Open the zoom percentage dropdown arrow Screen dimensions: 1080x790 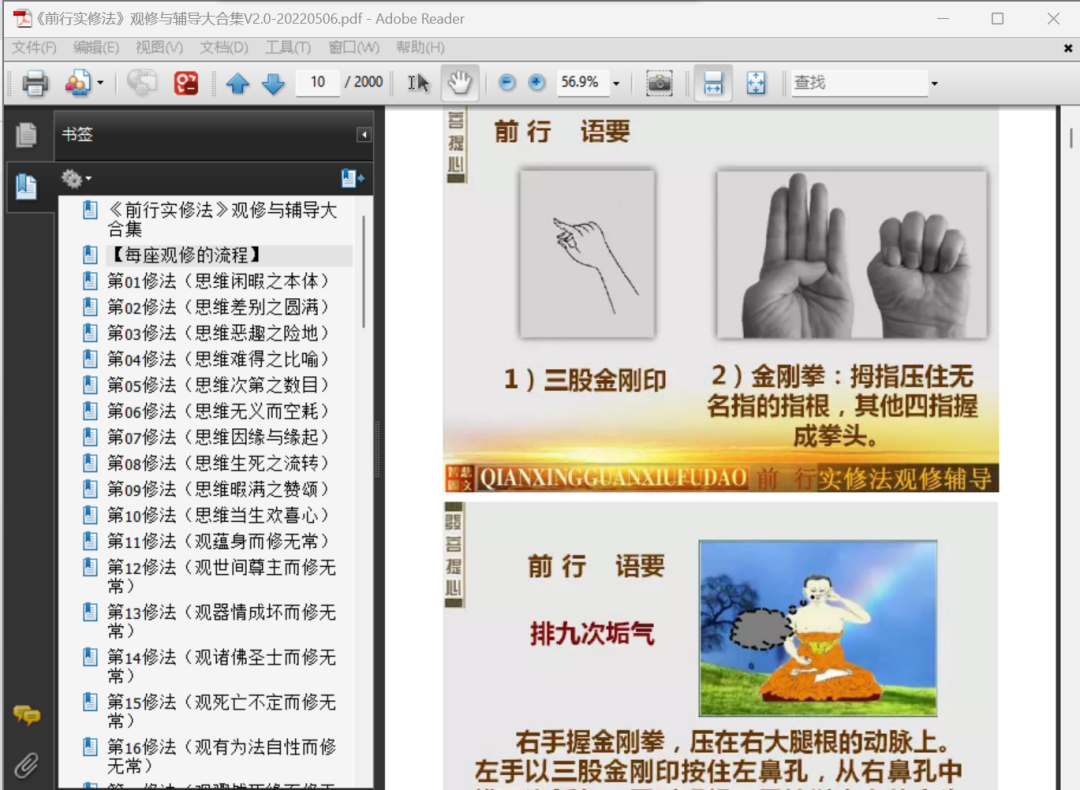click(616, 83)
